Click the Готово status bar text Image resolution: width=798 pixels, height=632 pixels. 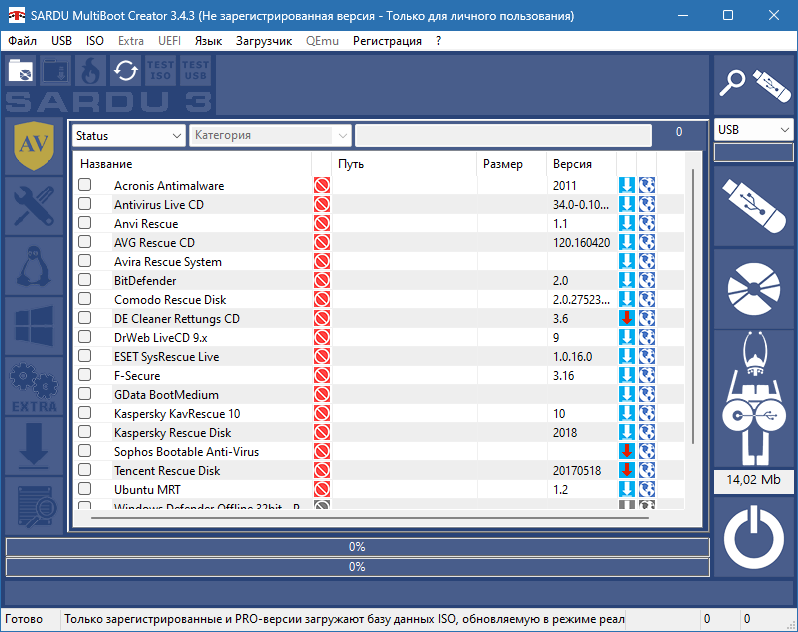click(24, 619)
